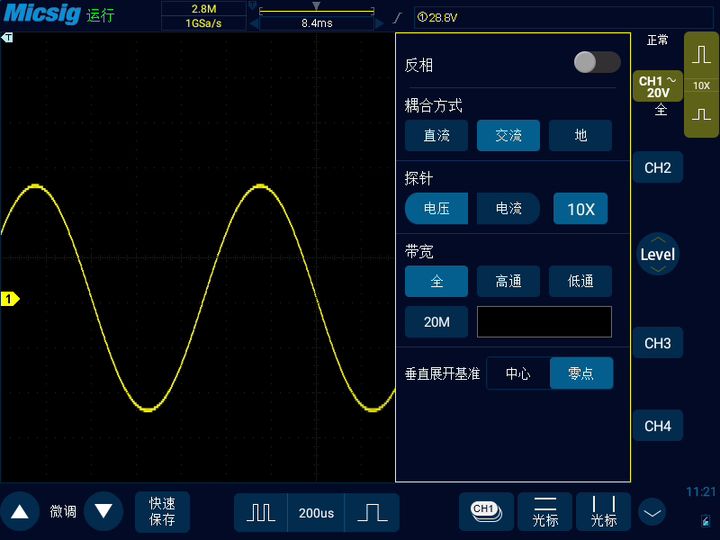Increase vertical scale with upper pulse icon
Image resolution: width=720 pixels, height=540 pixels.
(701, 55)
